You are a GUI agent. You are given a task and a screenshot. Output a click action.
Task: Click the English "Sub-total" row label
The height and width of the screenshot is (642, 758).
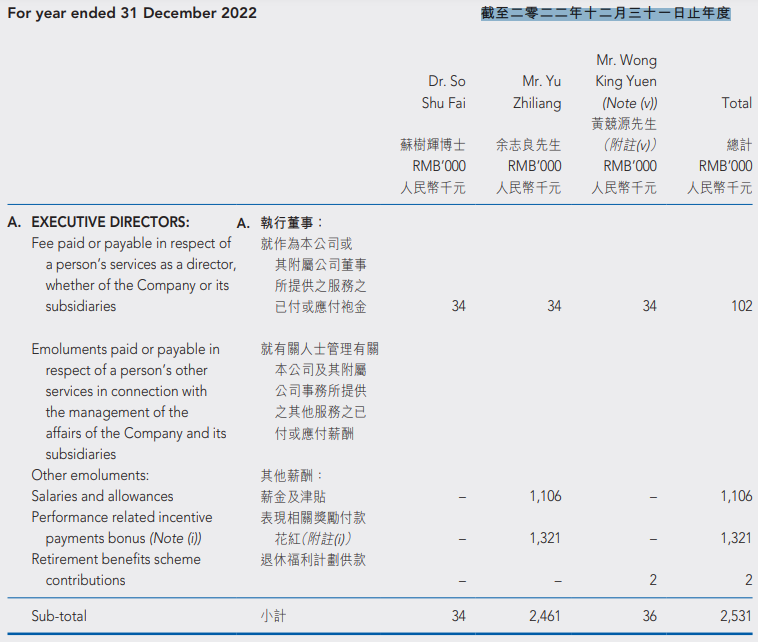[x=60, y=617]
